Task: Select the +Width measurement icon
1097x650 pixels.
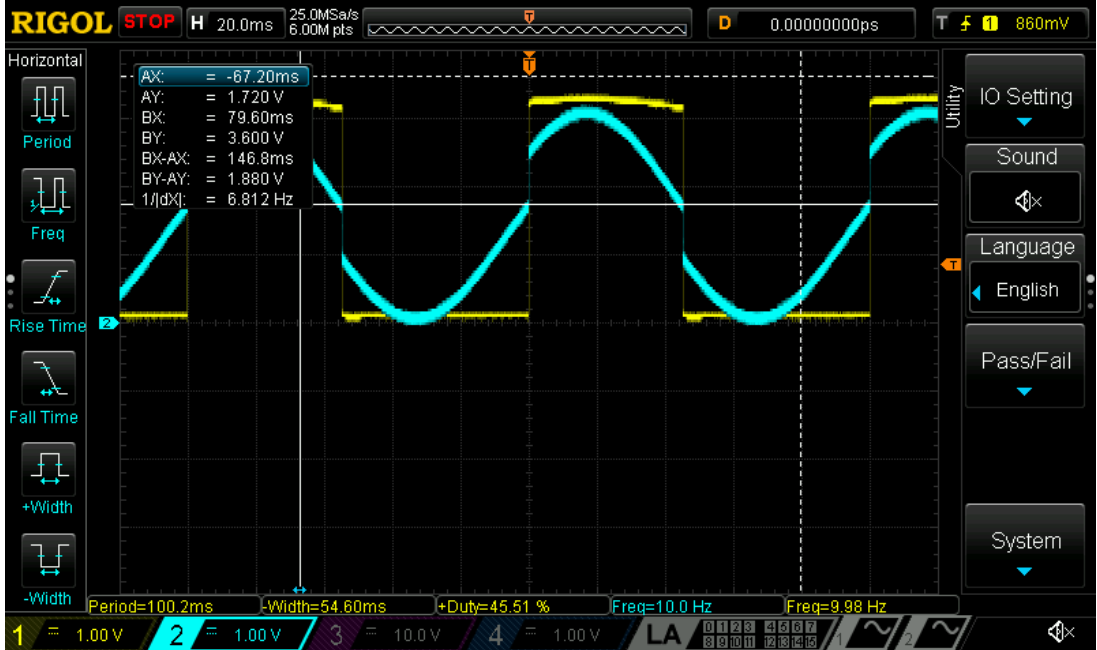Action: click(48, 469)
